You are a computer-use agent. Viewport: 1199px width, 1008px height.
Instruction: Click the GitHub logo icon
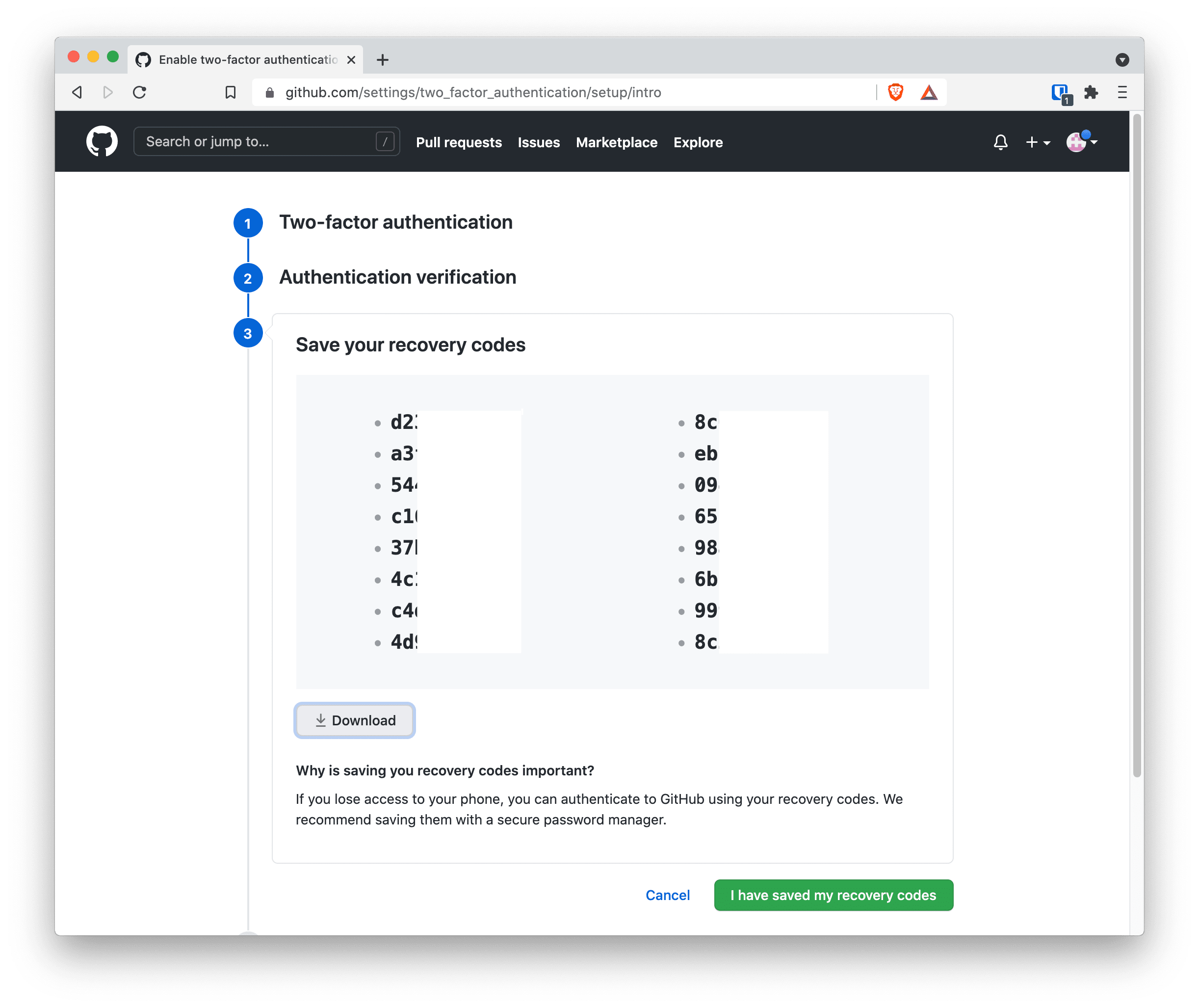(101, 141)
